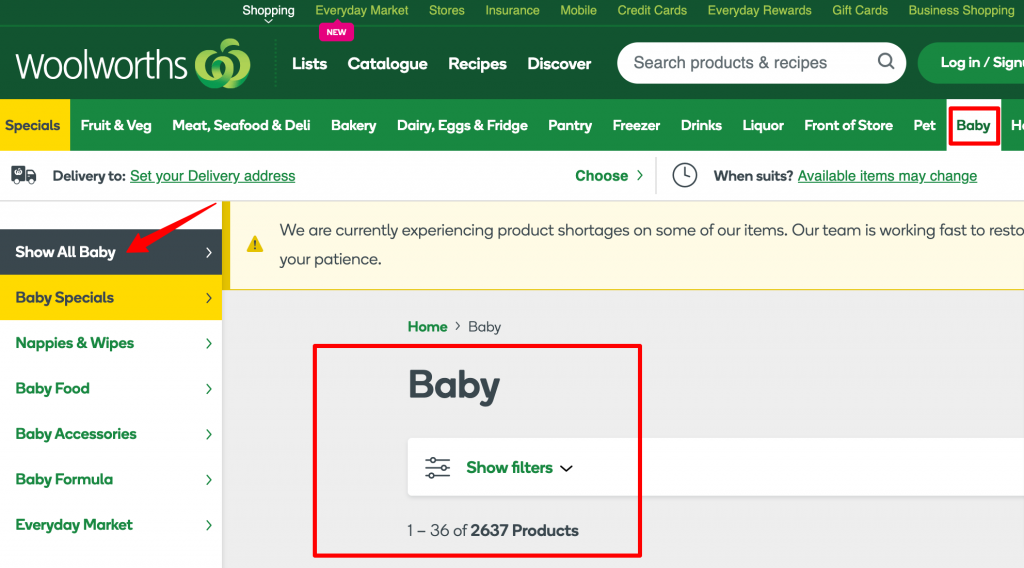Open the Gift Cards link
The image size is (1024, 568).
point(859,10)
